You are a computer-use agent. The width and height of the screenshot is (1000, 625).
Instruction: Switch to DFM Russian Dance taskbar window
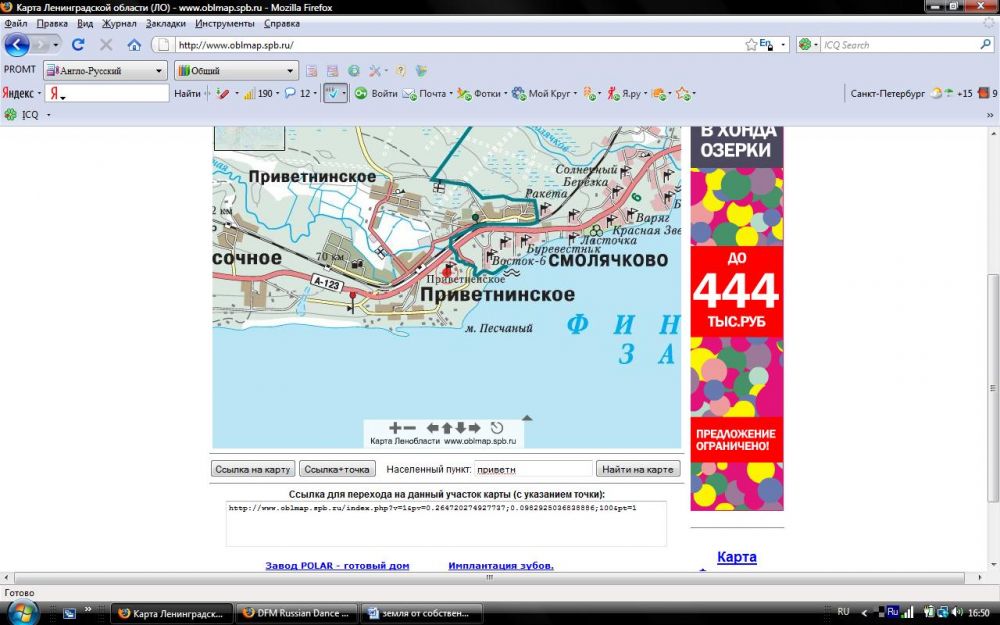tap(297, 613)
